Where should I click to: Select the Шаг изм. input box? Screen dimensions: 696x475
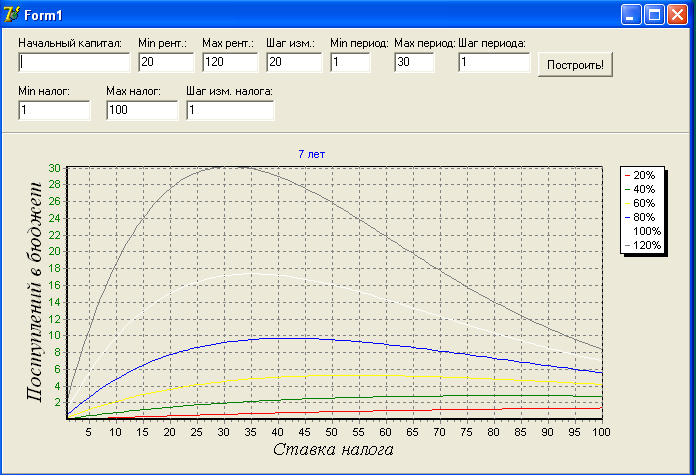[294, 62]
